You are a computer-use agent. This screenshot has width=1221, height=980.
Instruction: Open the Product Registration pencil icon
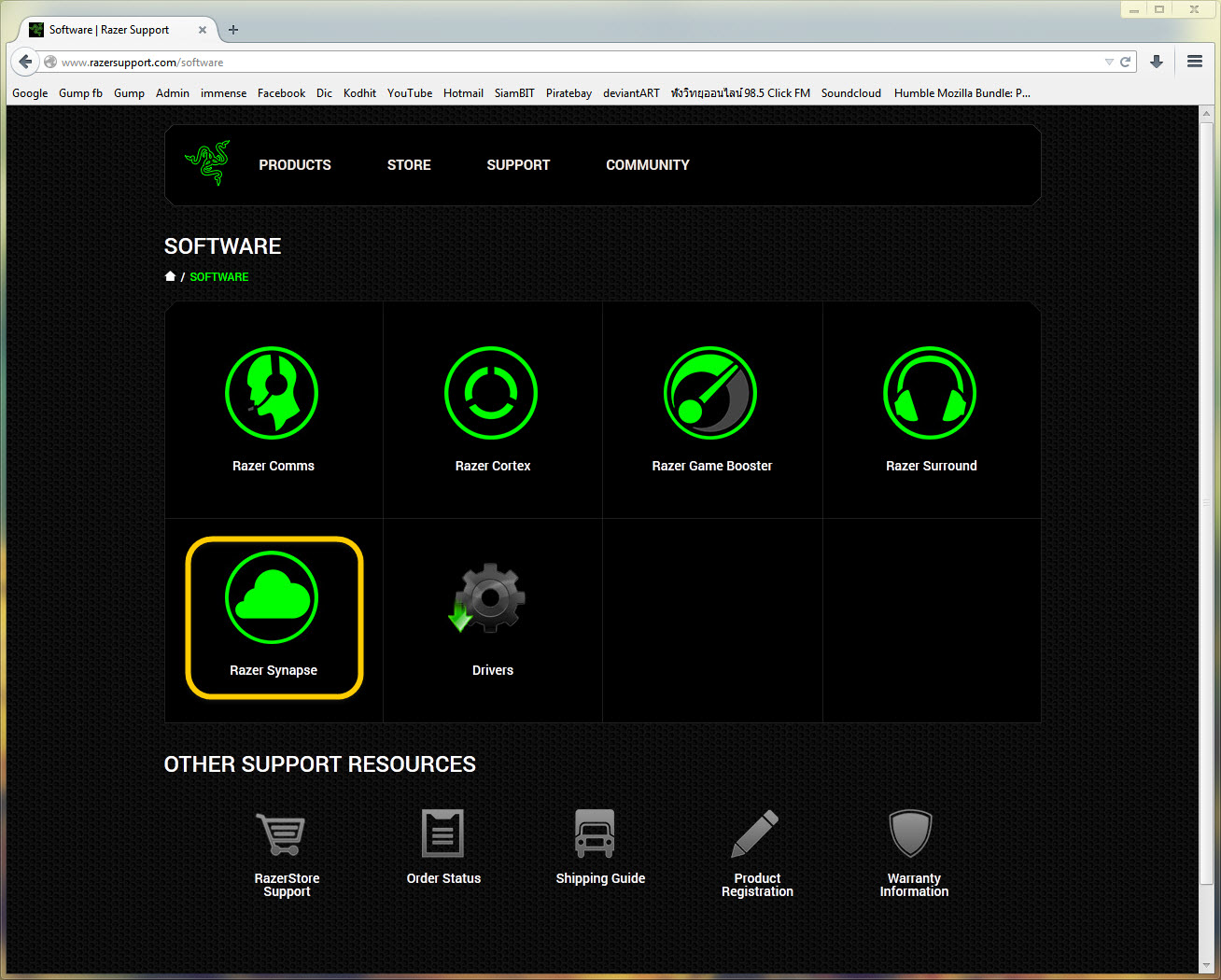click(x=754, y=833)
